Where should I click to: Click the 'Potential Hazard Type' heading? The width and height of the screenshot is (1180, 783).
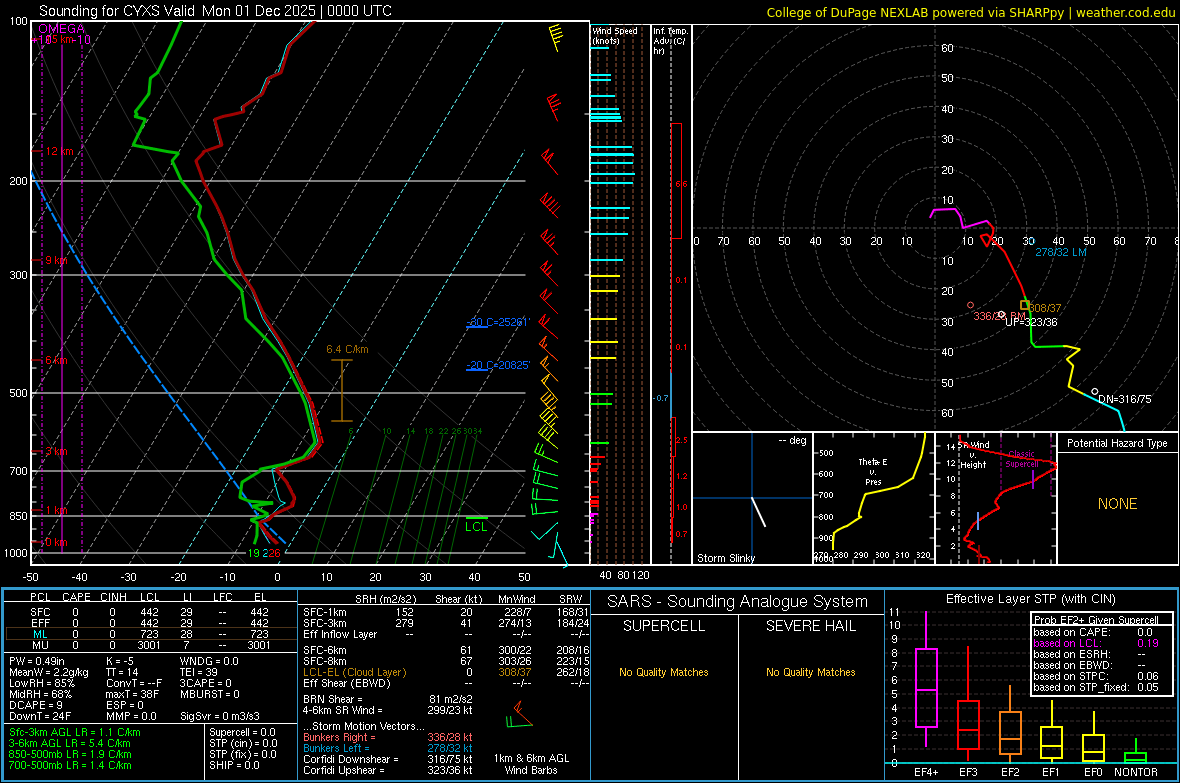point(1117,443)
